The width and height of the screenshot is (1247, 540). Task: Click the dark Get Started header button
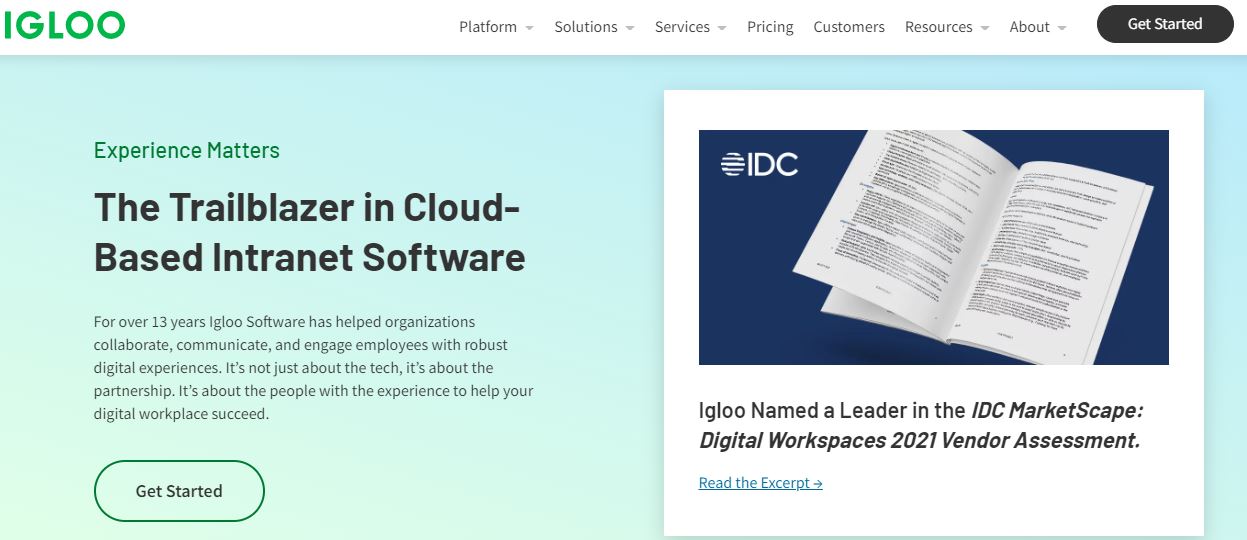[x=1165, y=24]
